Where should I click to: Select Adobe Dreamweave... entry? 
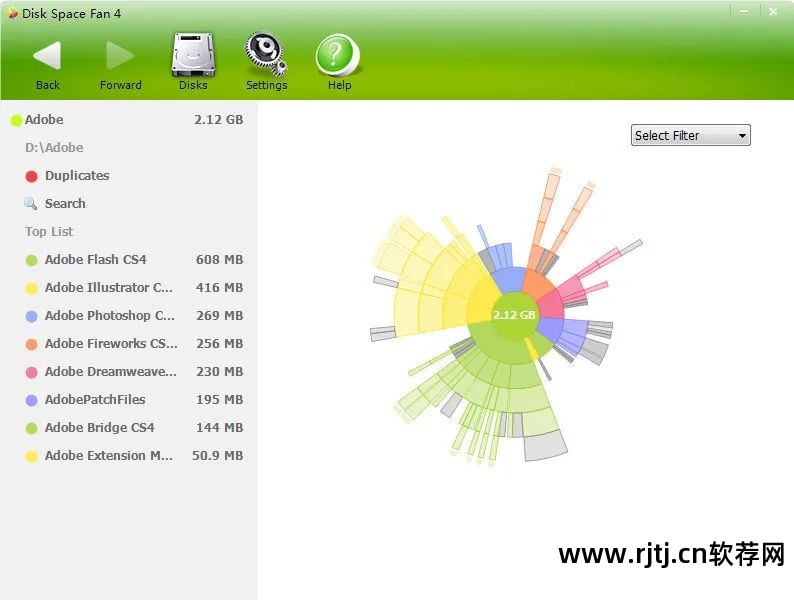110,371
